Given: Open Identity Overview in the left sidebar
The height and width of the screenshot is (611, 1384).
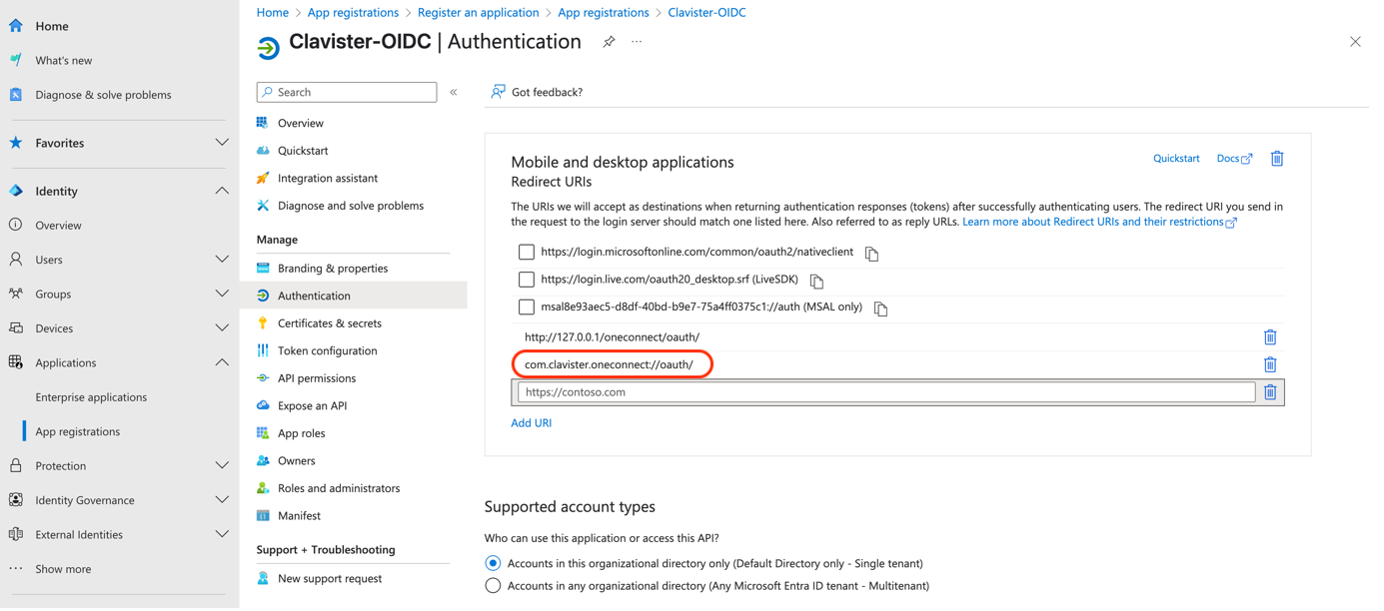Looking at the screenshot, I should 58,225.
